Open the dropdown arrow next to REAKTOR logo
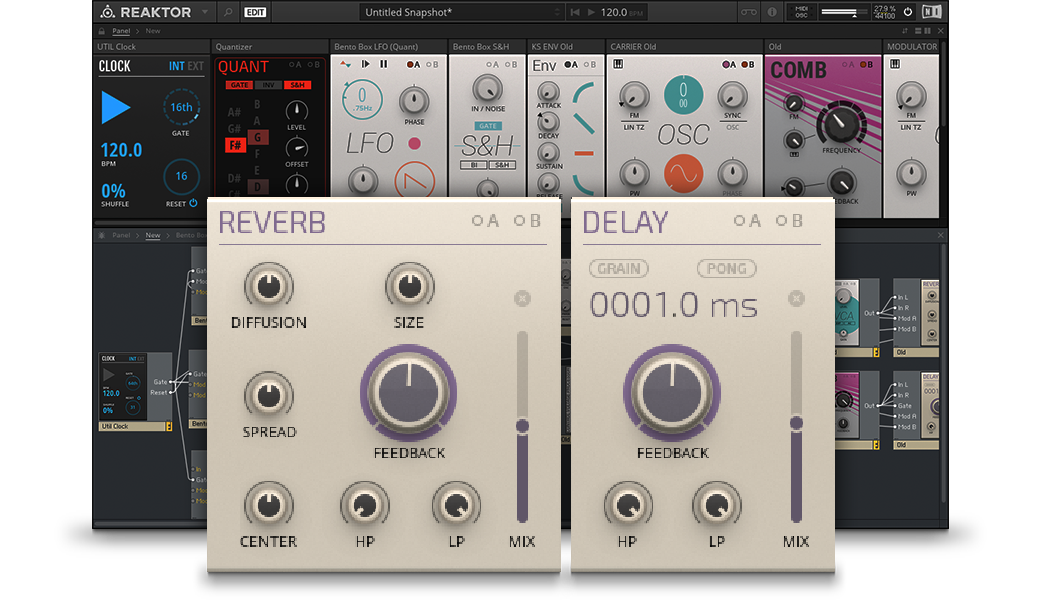 tap(204, 12)
